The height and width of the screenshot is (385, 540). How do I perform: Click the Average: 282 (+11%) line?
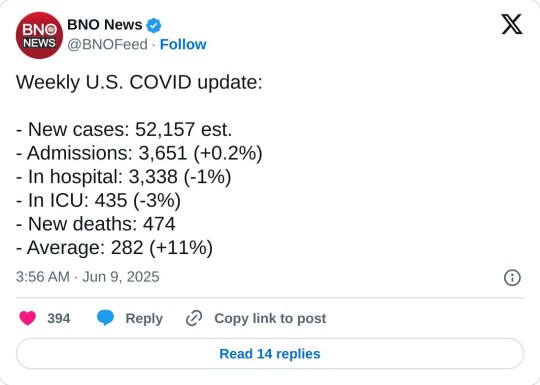point(114,248)
